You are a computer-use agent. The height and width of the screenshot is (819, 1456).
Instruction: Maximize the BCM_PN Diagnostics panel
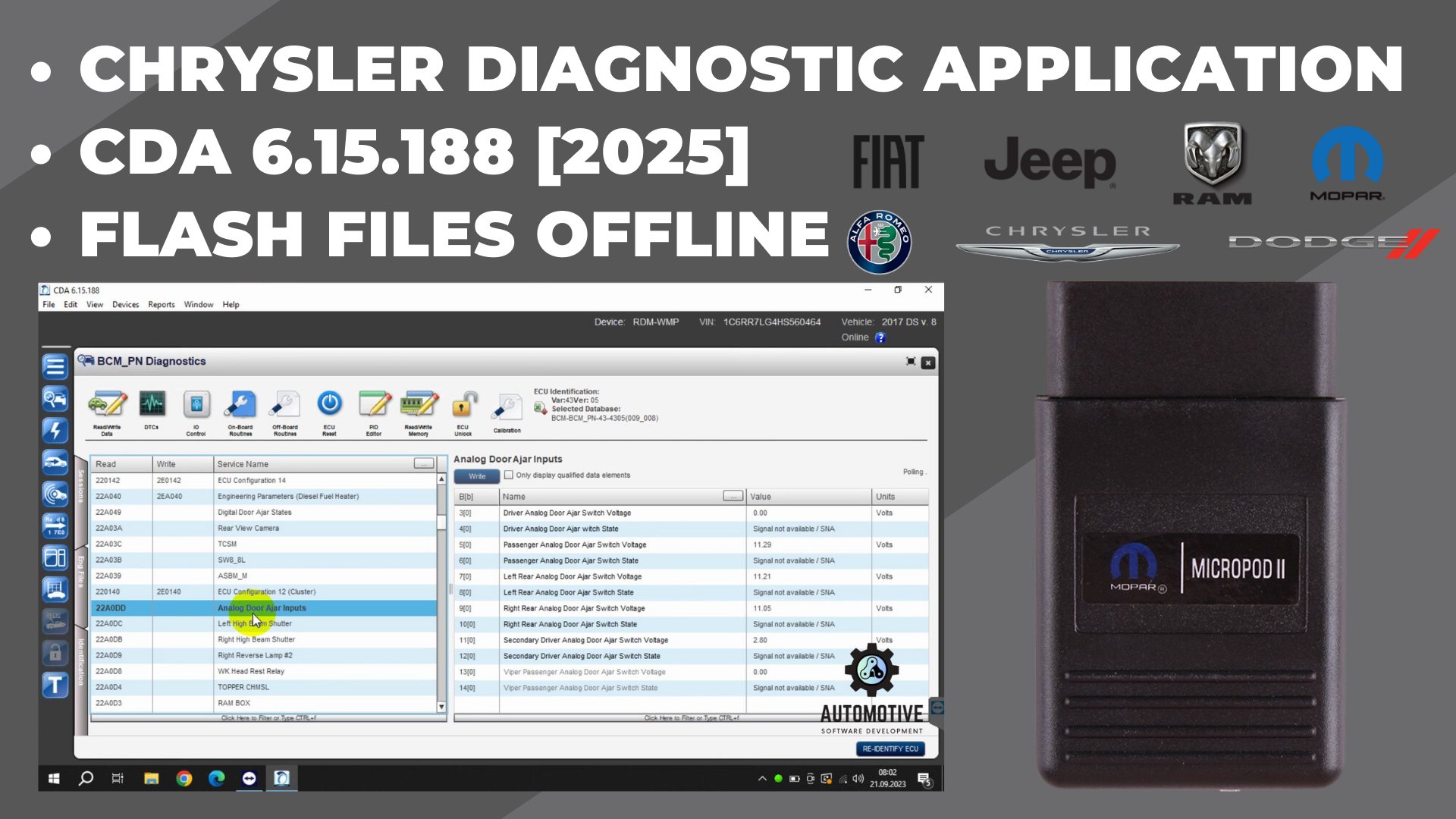coord(911,362)
